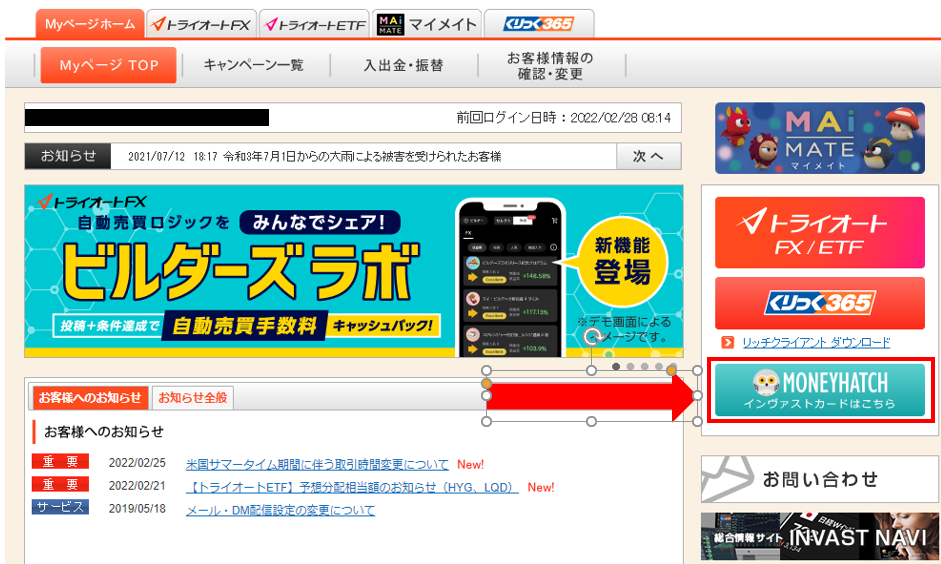
Task: Click the 次へ notice button
Action: coord(648,156)
